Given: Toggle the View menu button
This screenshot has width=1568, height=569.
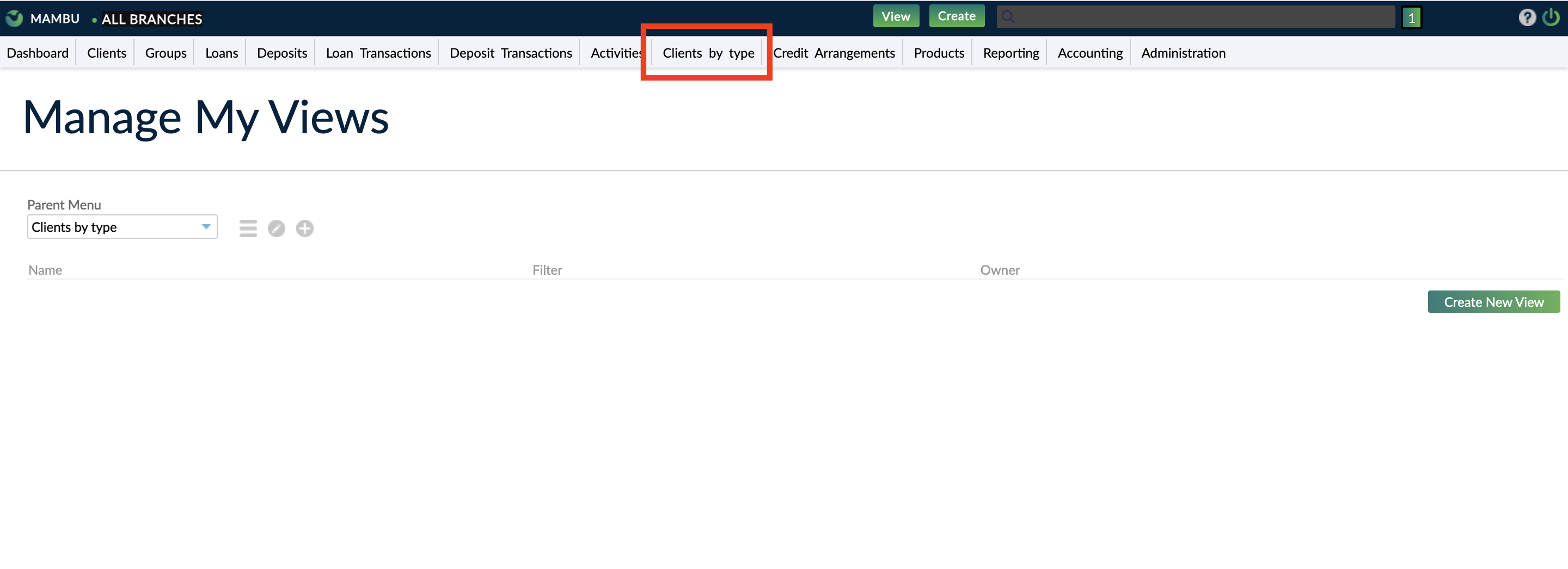Looking at the screenshot, I should [896, 16].
